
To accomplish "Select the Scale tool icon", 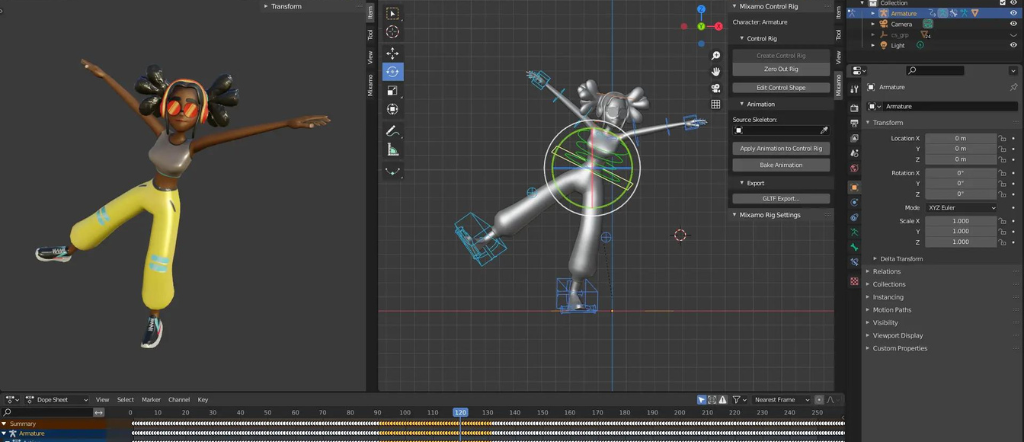I will point(392,91).
